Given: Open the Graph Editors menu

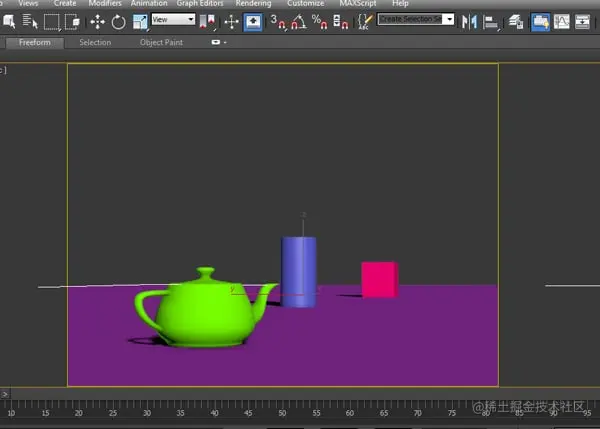Looking at the screenshot, I should (200, 3).
